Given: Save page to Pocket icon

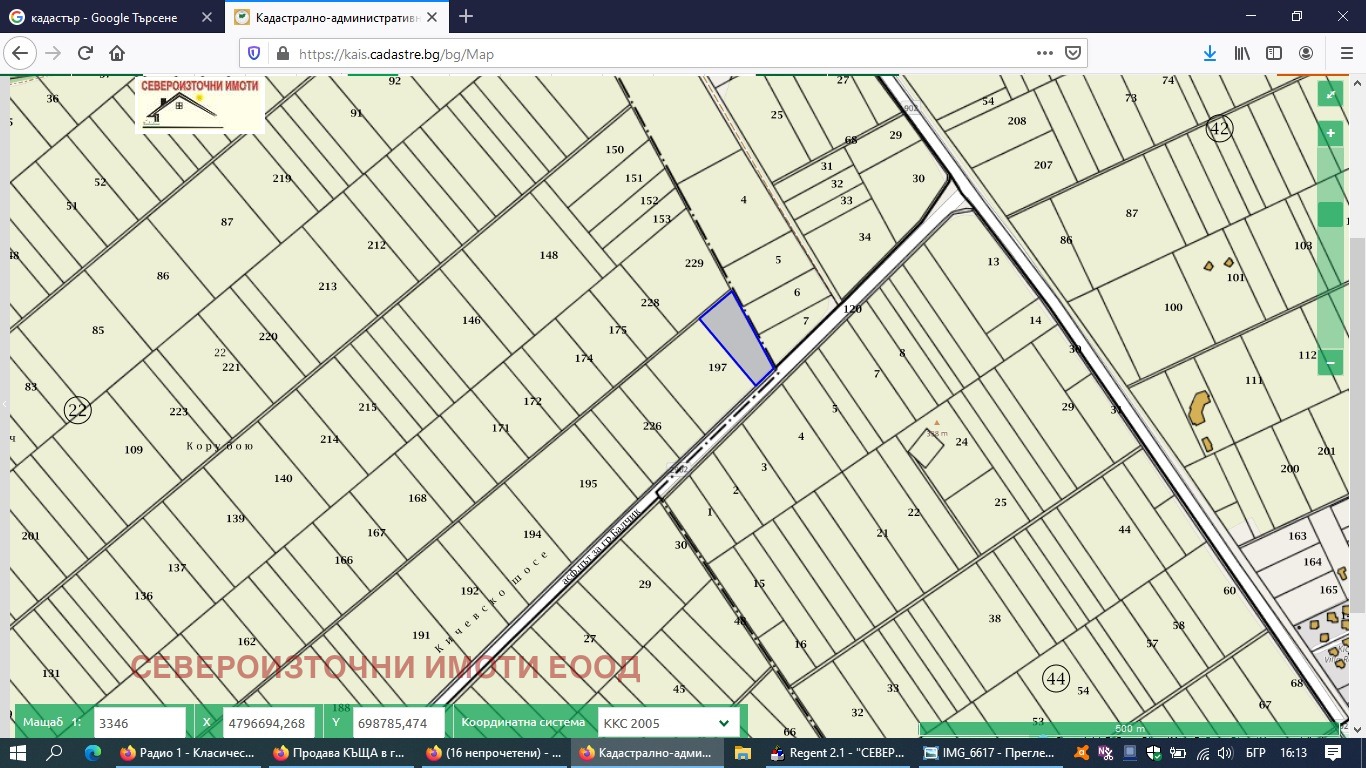Looking at the screenshot, I should pyautogui.click(x=1072, y=54).
